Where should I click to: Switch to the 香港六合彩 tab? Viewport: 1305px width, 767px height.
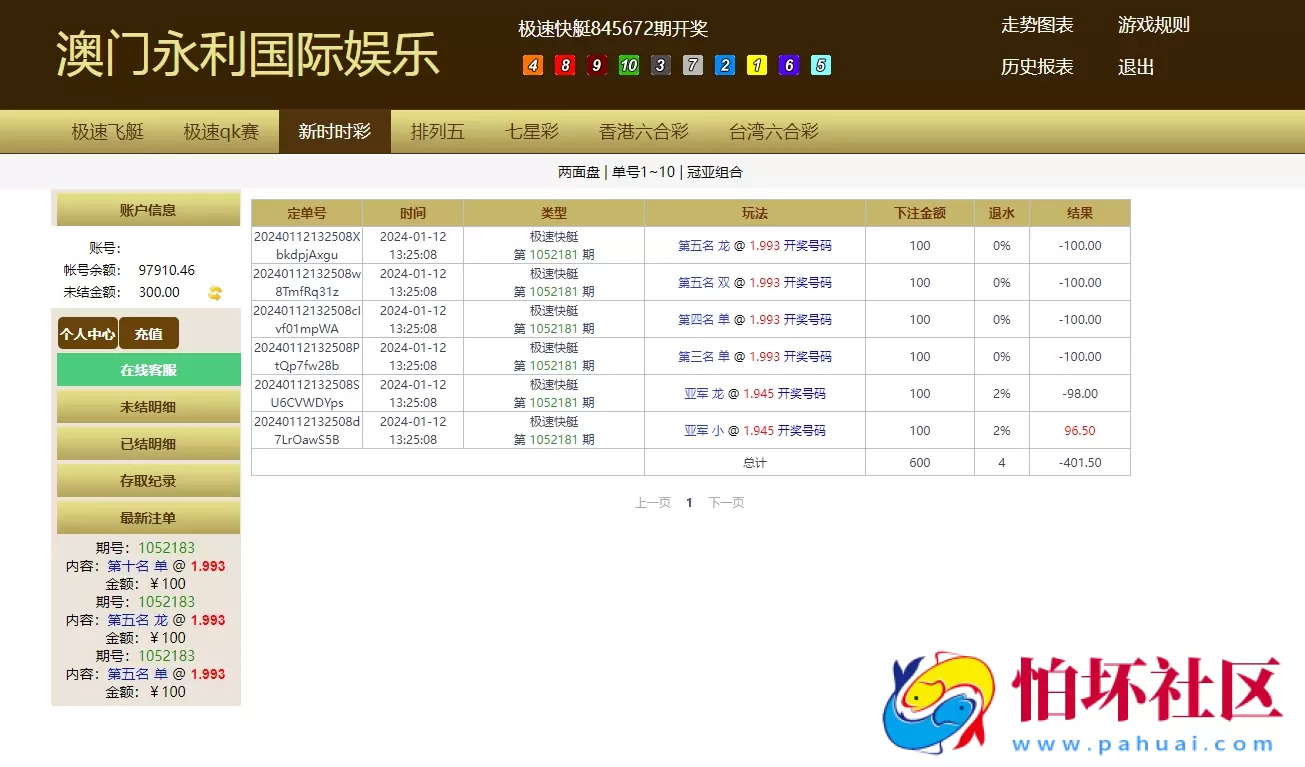(x=644, y=130)
